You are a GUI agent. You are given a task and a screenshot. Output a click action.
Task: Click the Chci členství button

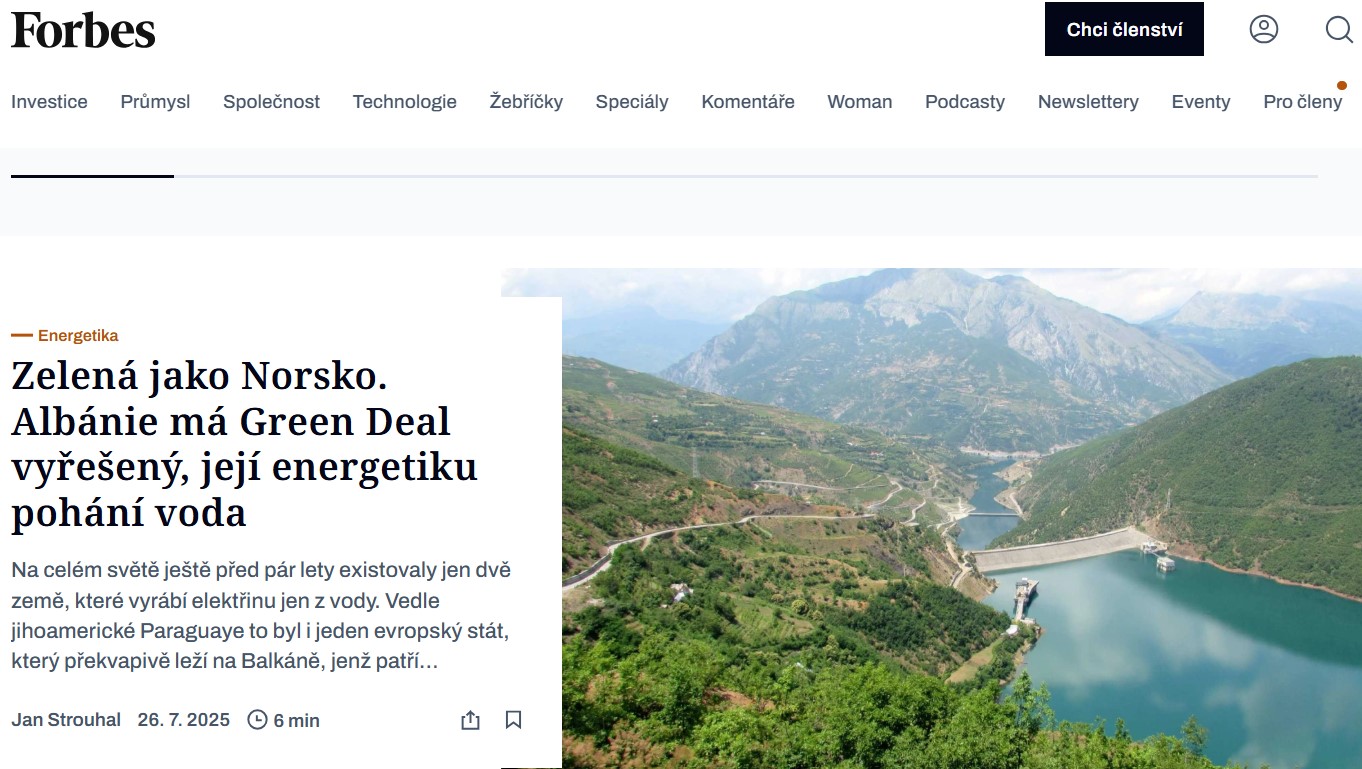pyautogui.click(x=1124, y=29)
